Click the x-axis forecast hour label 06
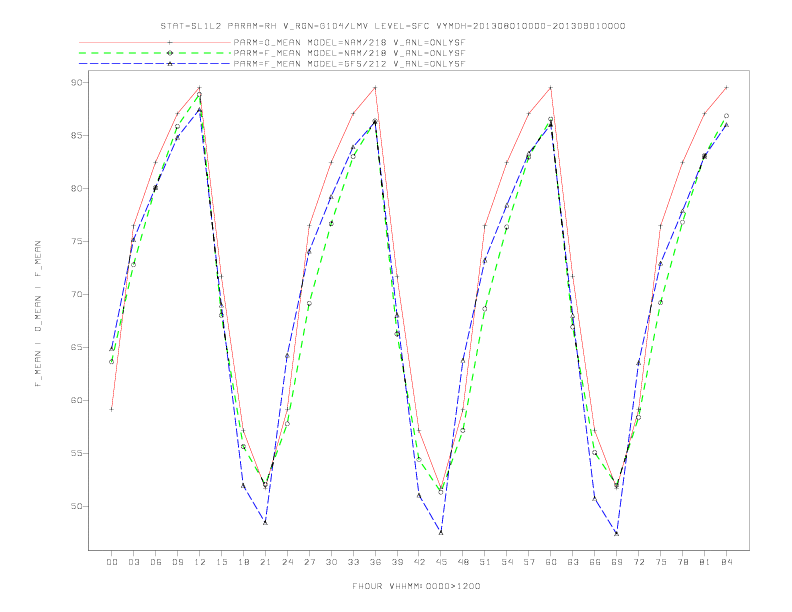This screenshot has height=612, width=792. [x=156, y=562]
